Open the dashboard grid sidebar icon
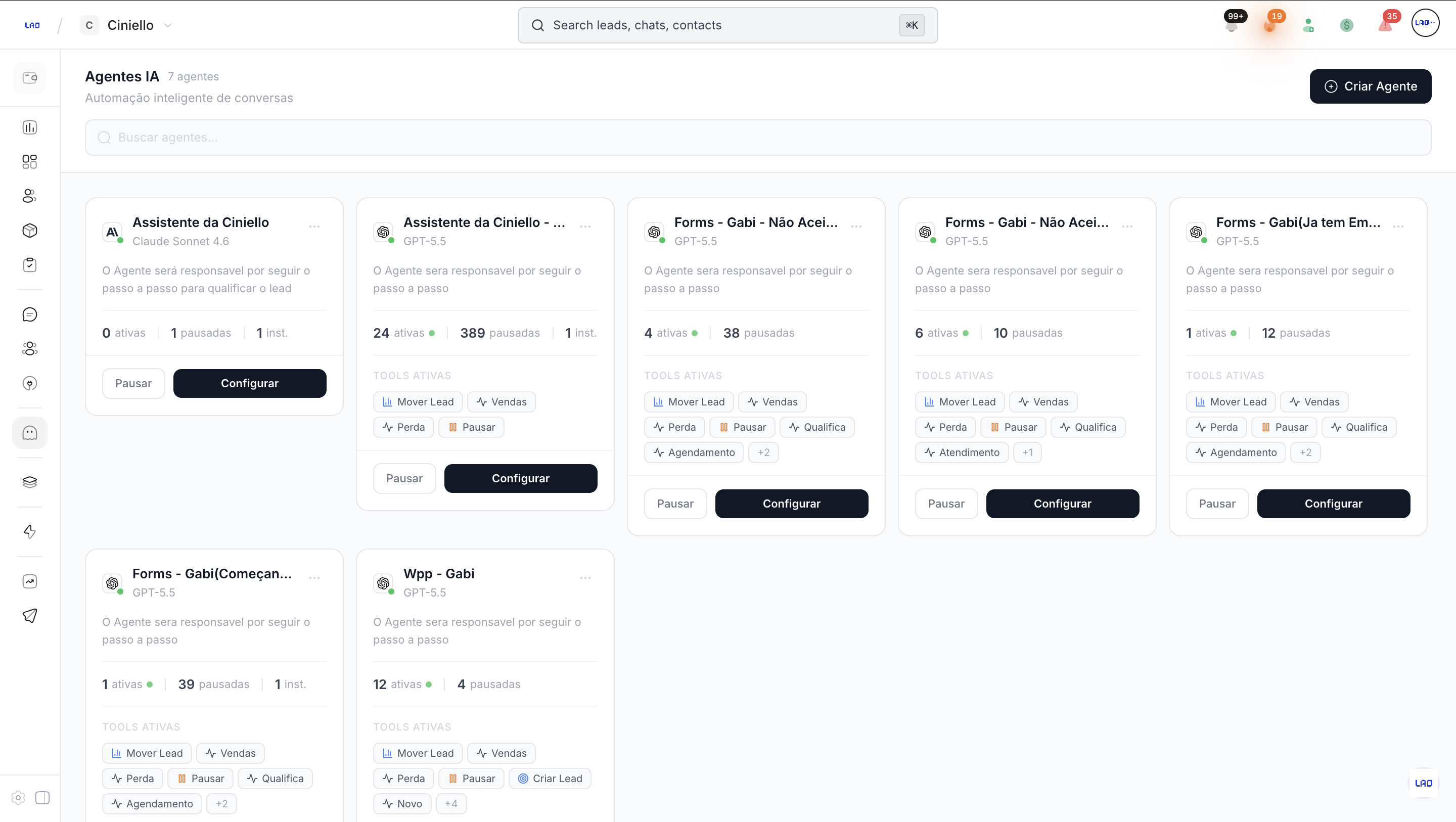This screenshot has height=822, width=1456. pyautogui.click(x=30, y=162)
